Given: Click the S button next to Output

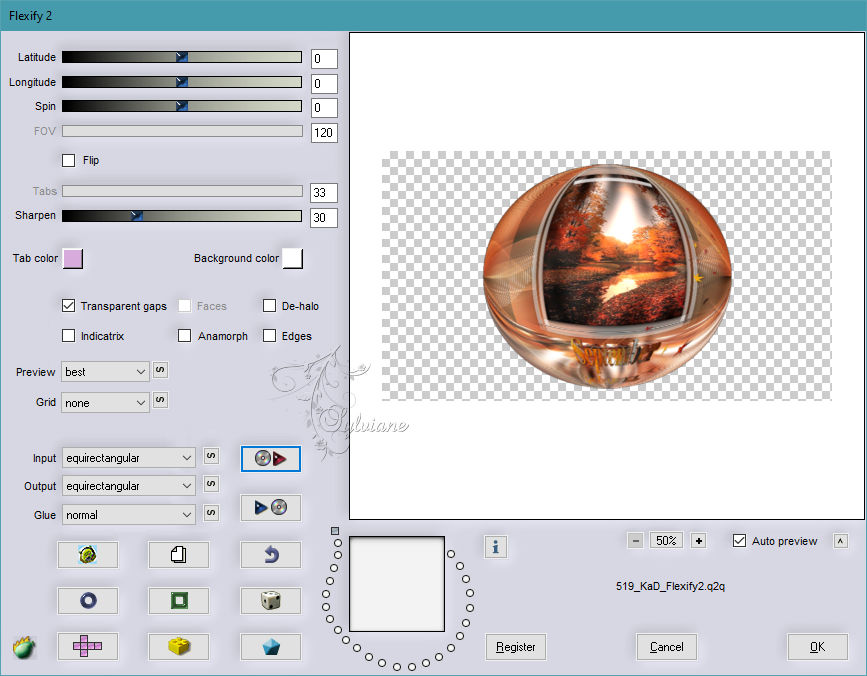Looking at the screenshot, I should 211,484.
